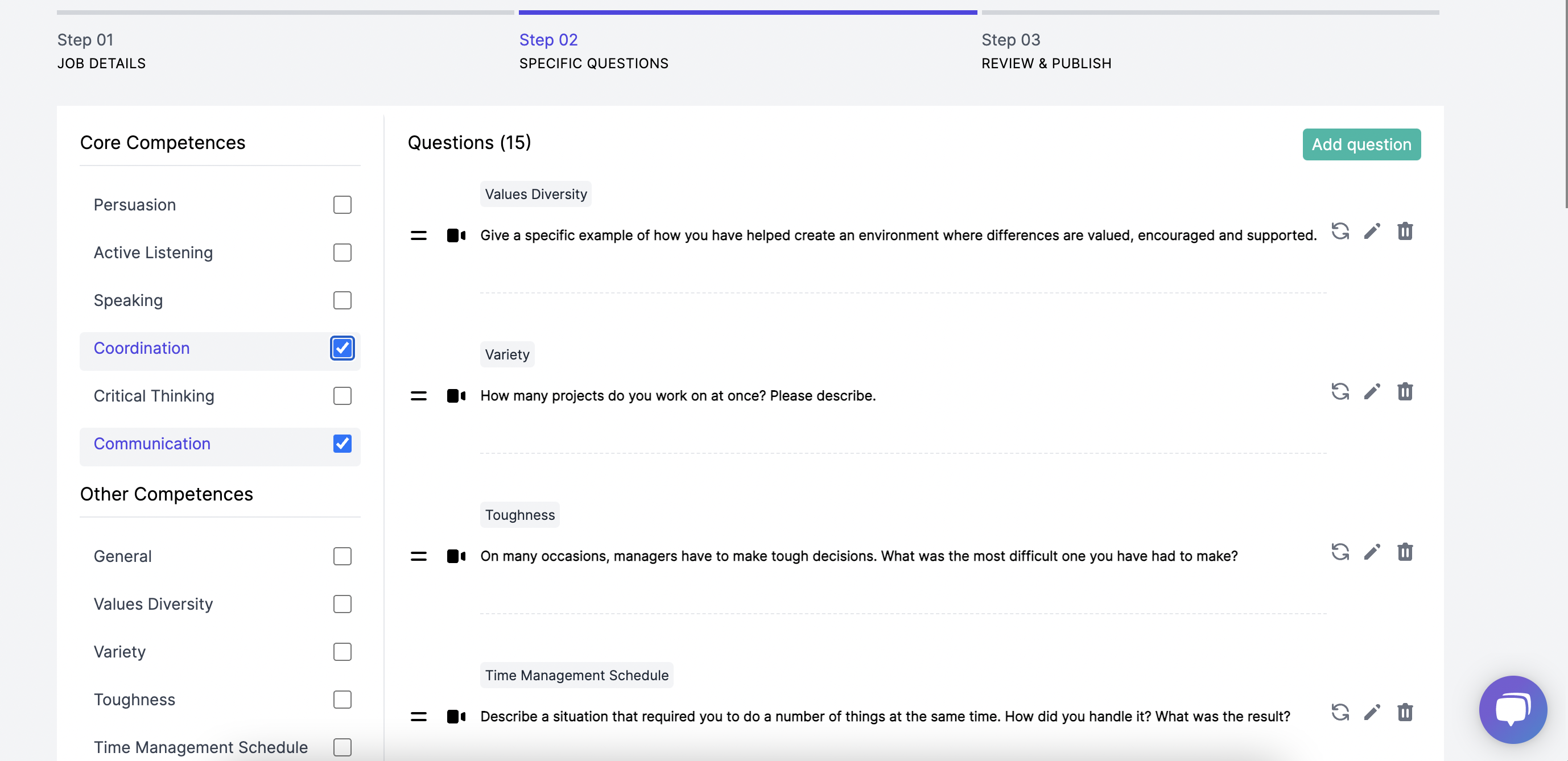The image size is (1568, 761).
Task: Uncheck the Communication competence
Action: (x=343, y=444)
